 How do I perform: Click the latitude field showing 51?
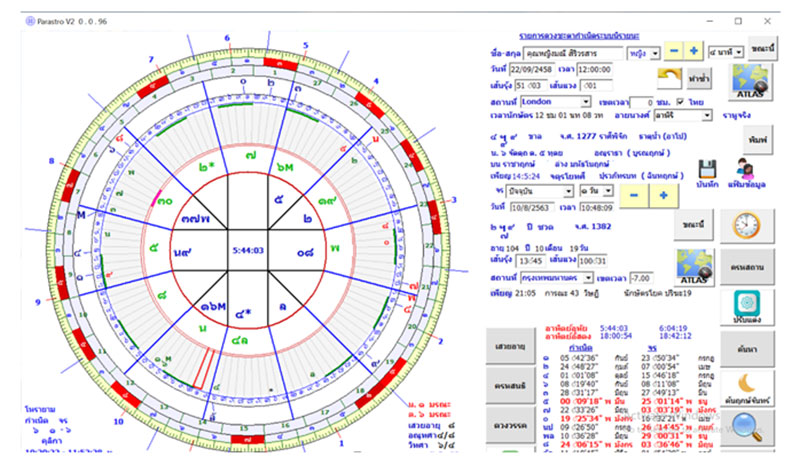coord(531,85)
